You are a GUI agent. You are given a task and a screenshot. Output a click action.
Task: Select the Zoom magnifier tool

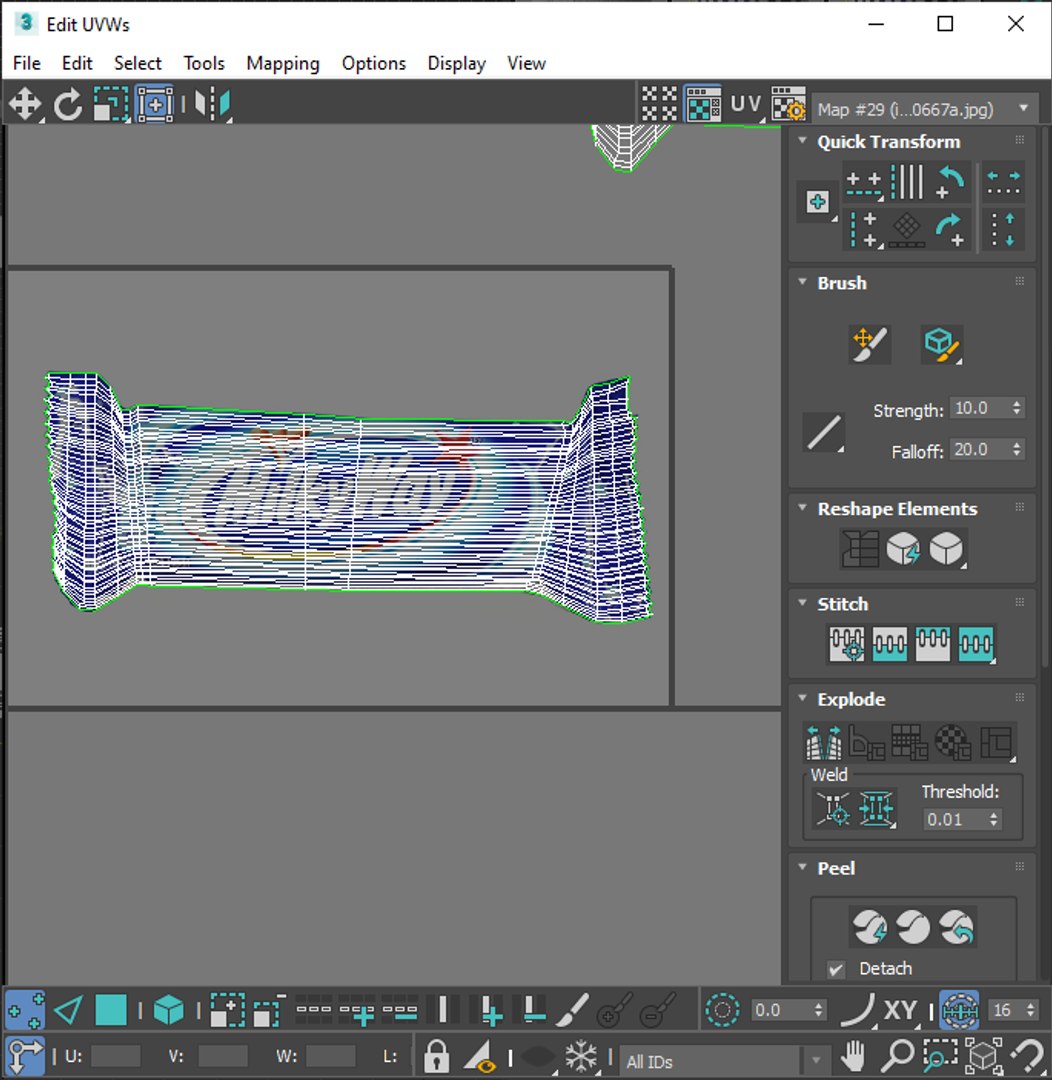click(x=897, y=1055)
